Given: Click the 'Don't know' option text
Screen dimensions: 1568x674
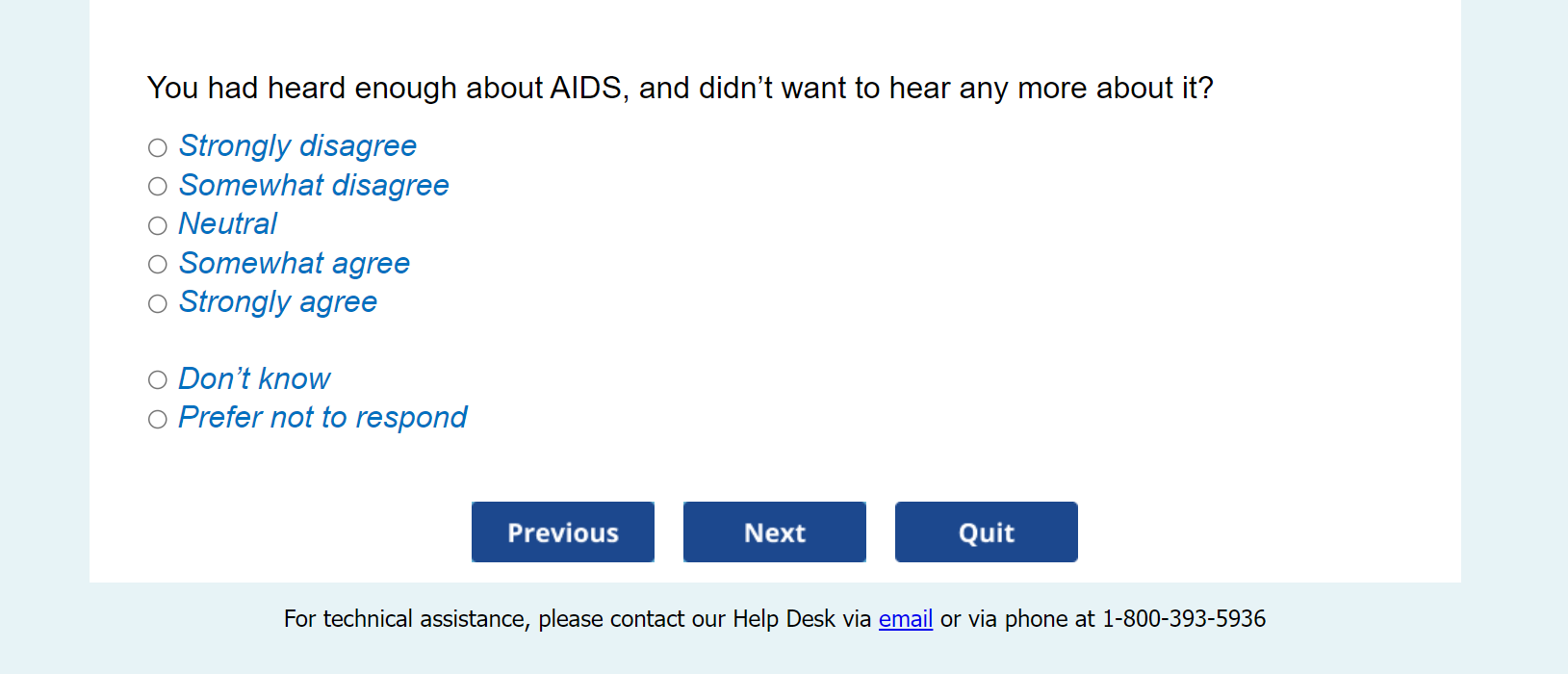Looking at the screenshot, I should click(254, 378).
